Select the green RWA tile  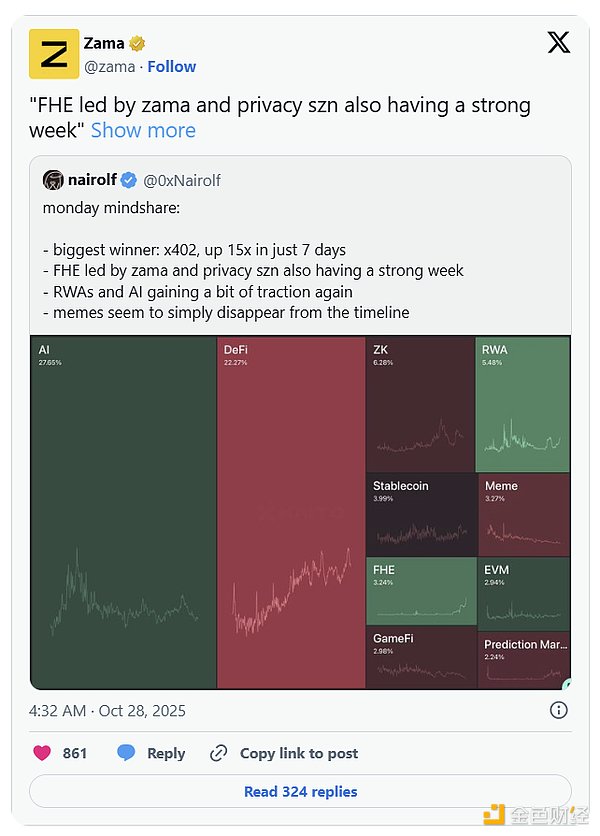(523, 404)
